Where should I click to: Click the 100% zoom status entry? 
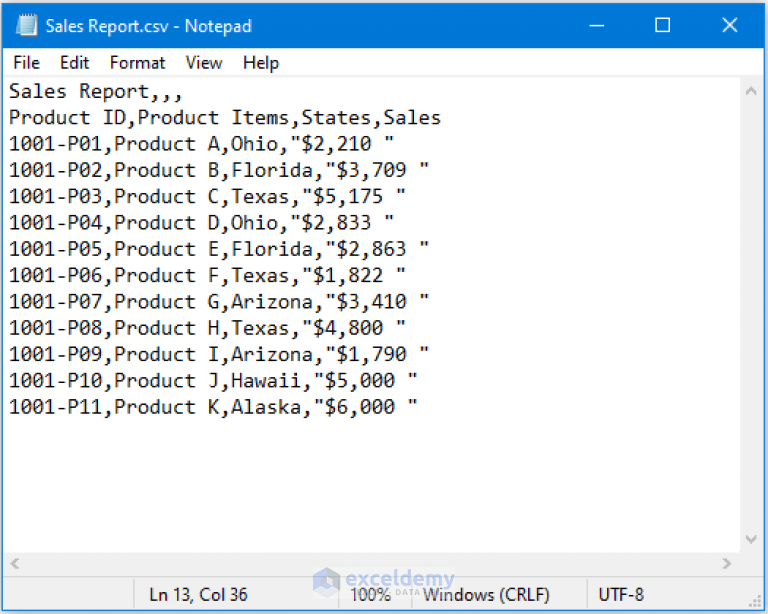(x=370, y=595)
